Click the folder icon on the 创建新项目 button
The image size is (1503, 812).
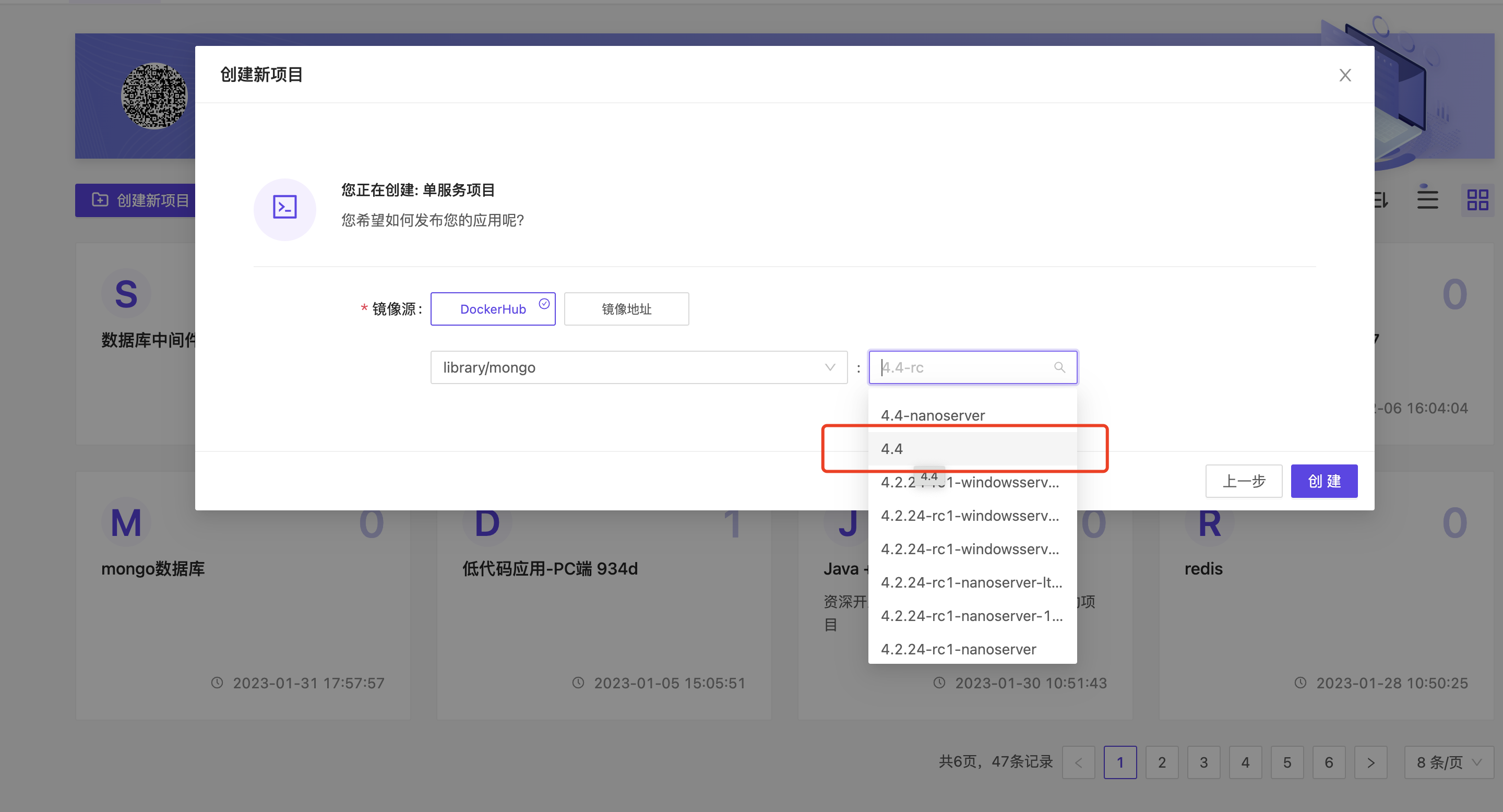pos(100,200)
